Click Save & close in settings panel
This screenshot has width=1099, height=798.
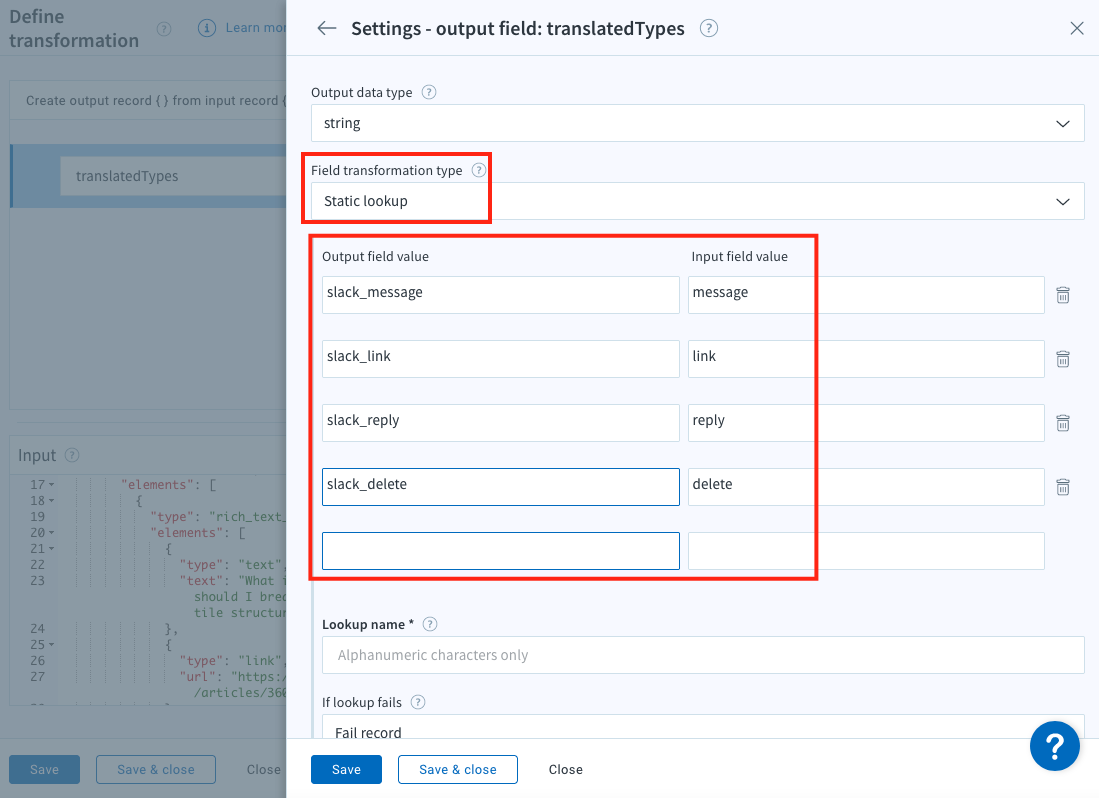pyautogui.click(x=457, y=769)
